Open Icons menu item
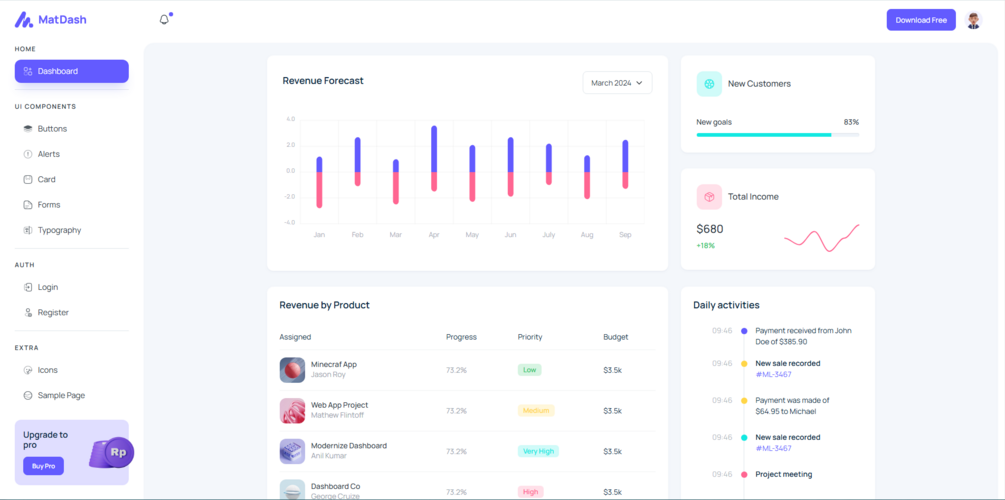The width and height of the screenshot is (1005, 500). [72, 370]
